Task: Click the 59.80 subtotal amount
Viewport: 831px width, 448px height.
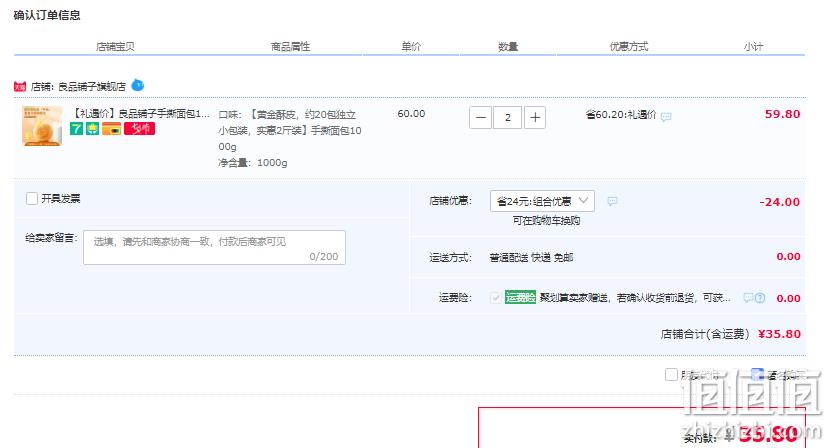Action: (782, 114)
